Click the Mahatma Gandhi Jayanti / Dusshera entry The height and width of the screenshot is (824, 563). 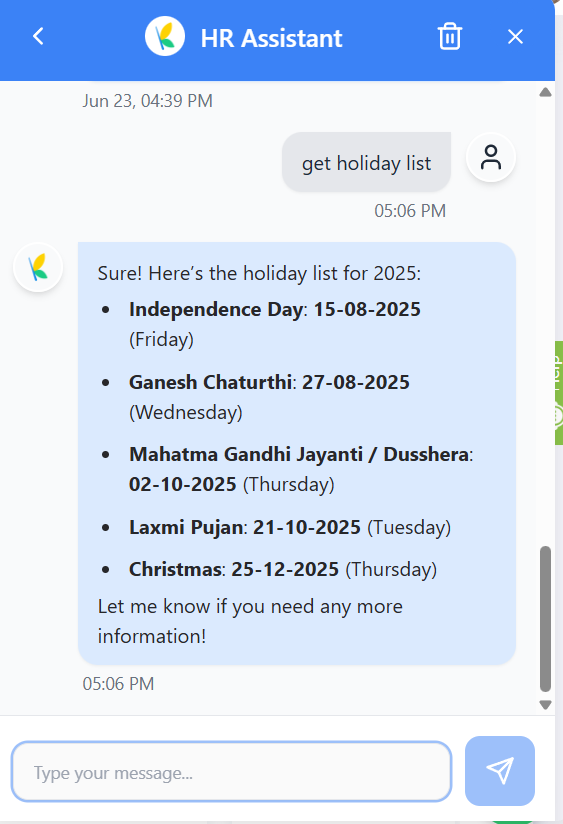click(x=301, y=469)
